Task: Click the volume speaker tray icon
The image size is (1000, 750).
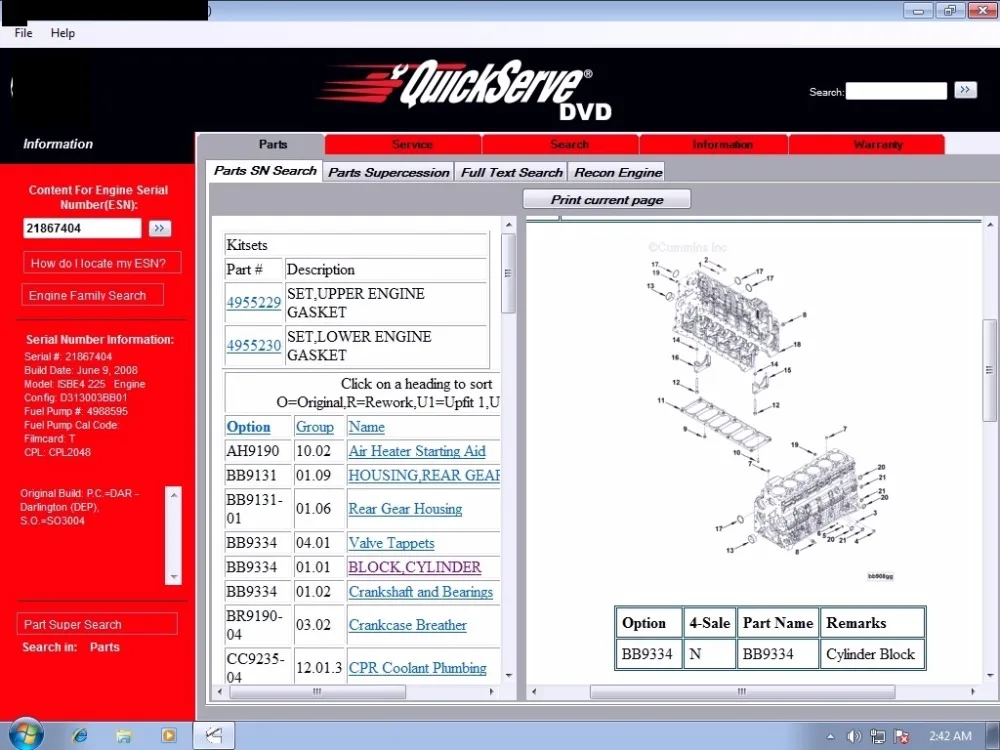Action: click(x=853, y=737)
